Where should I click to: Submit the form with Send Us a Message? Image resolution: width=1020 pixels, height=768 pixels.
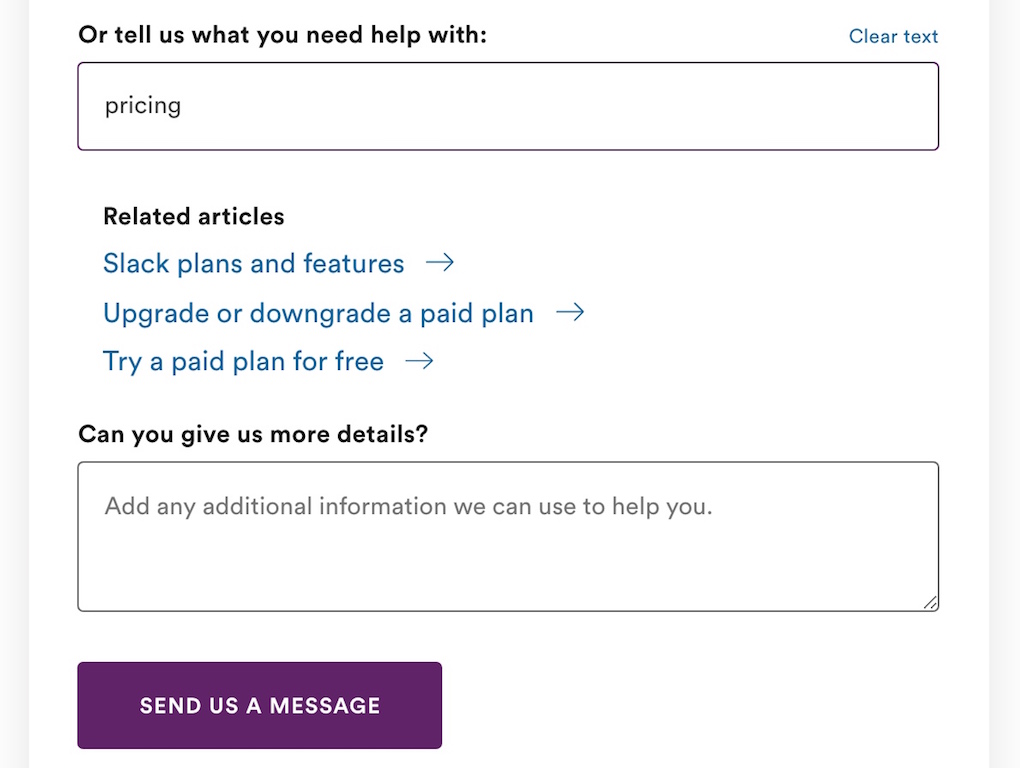(260, 706)
